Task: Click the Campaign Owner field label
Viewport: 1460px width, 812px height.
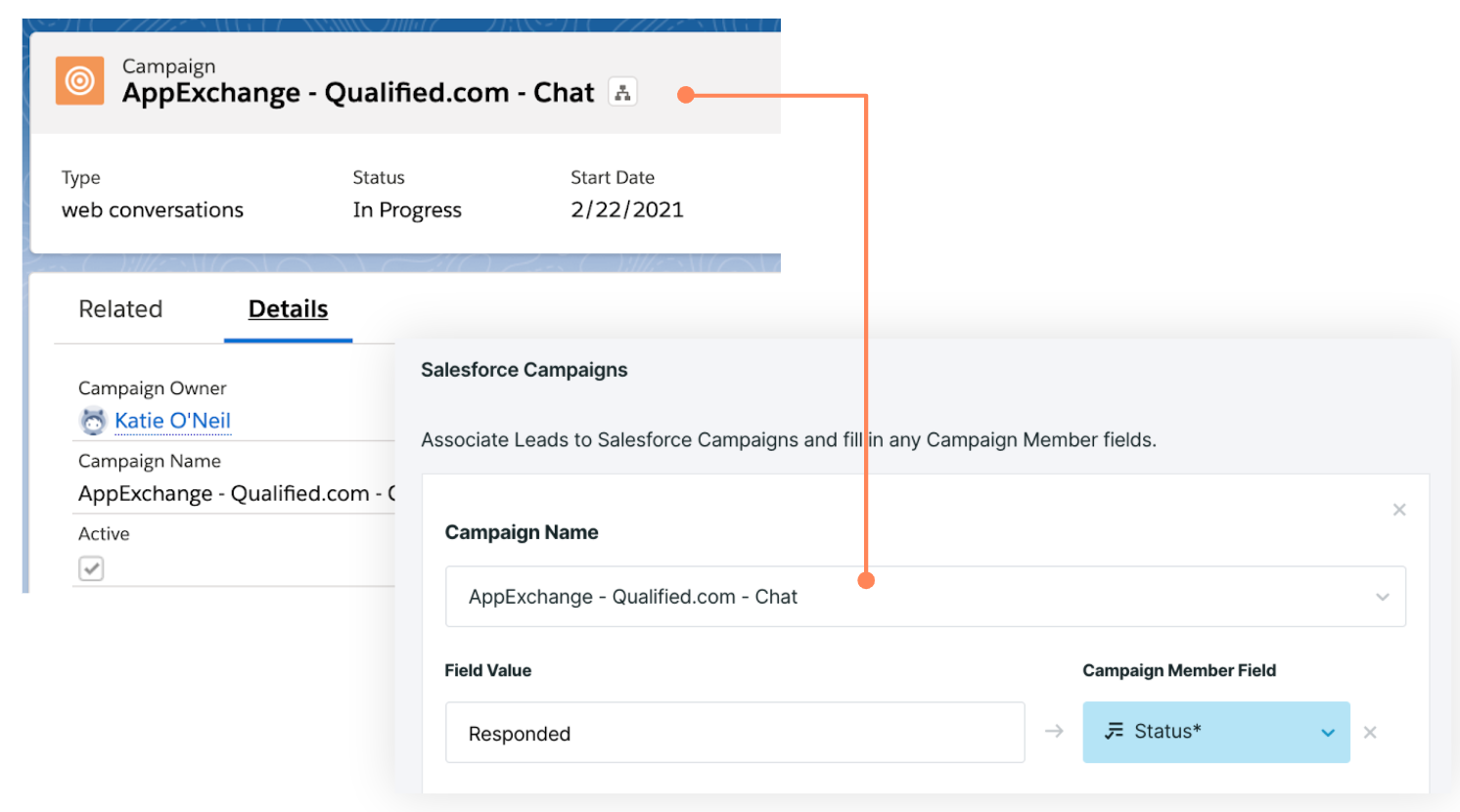Action: click(x=153, y=388)
